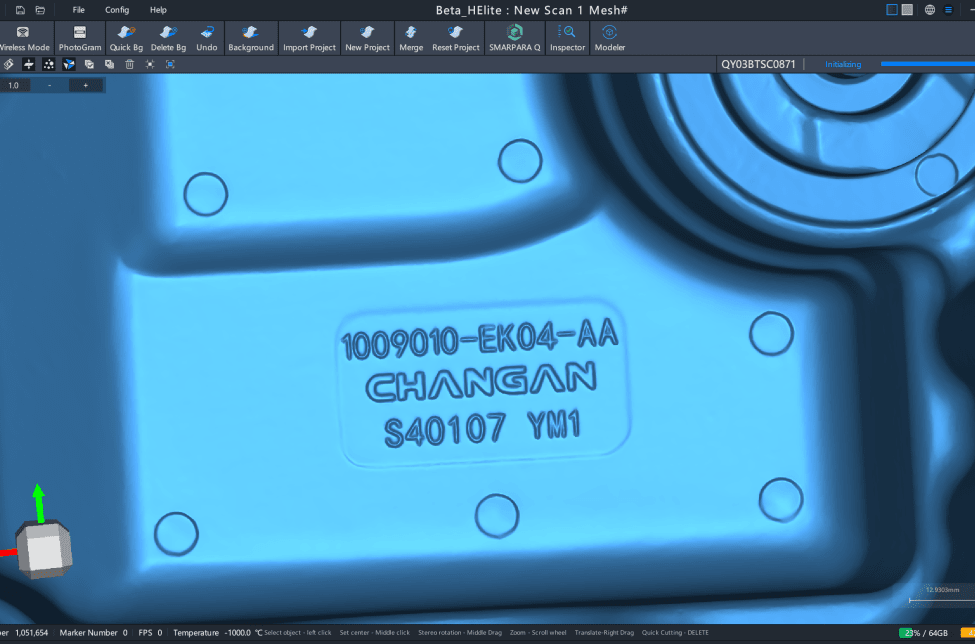Click the Background tool
975x644 pixels.
(251, 39)
